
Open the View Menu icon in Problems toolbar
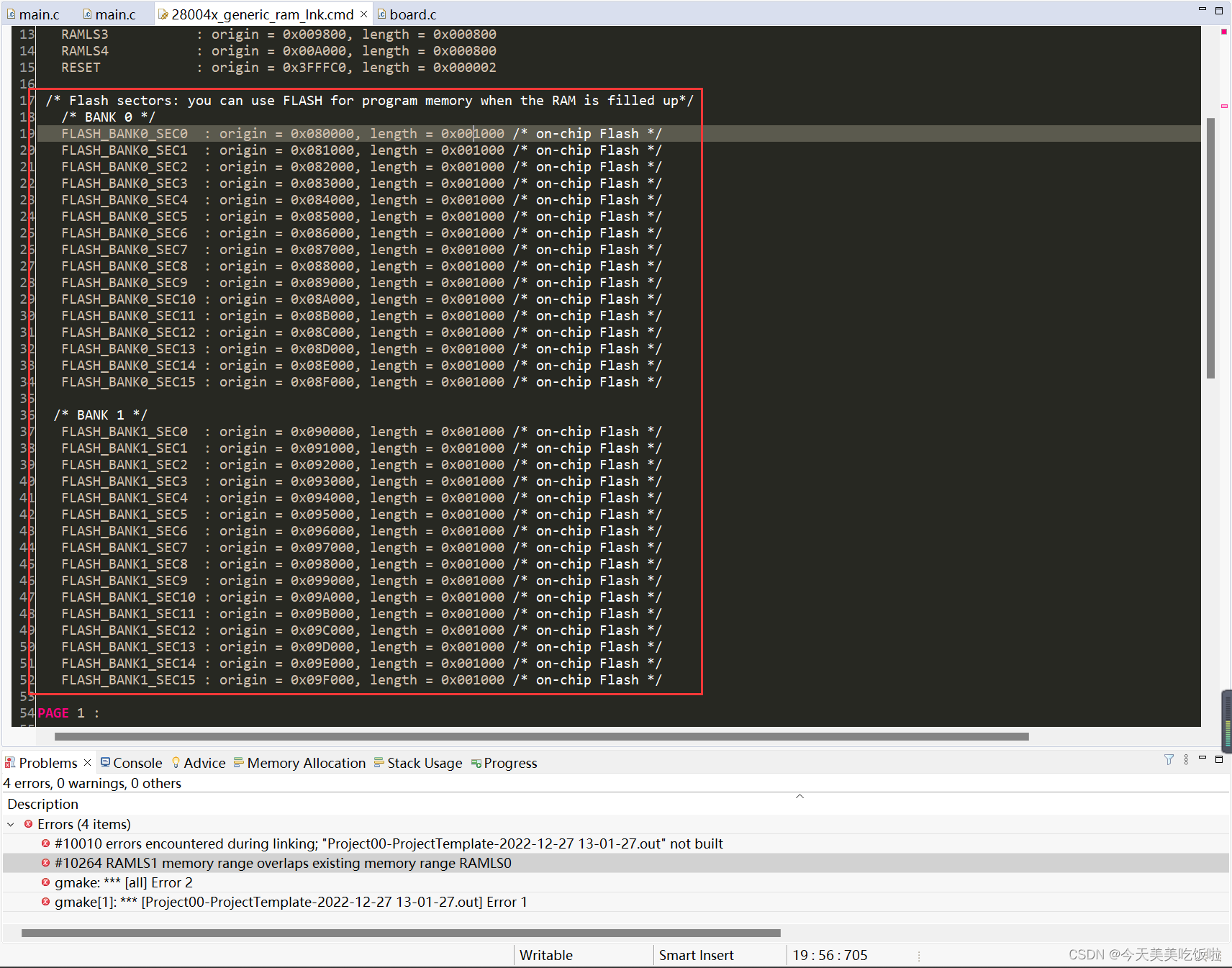1186,760
